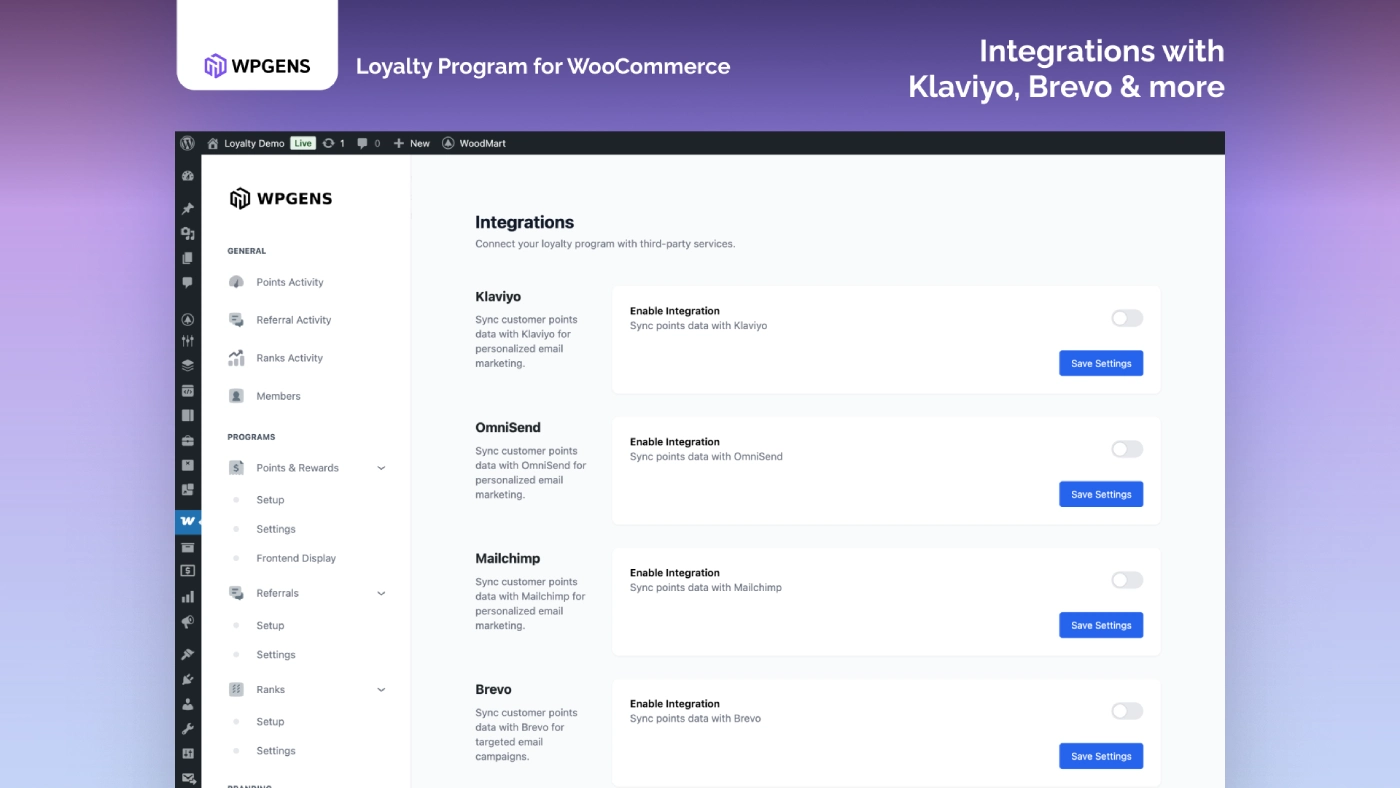Collapse the Referrals submenu
This screenshot has height=788, width=1400.
coord(380,592)
